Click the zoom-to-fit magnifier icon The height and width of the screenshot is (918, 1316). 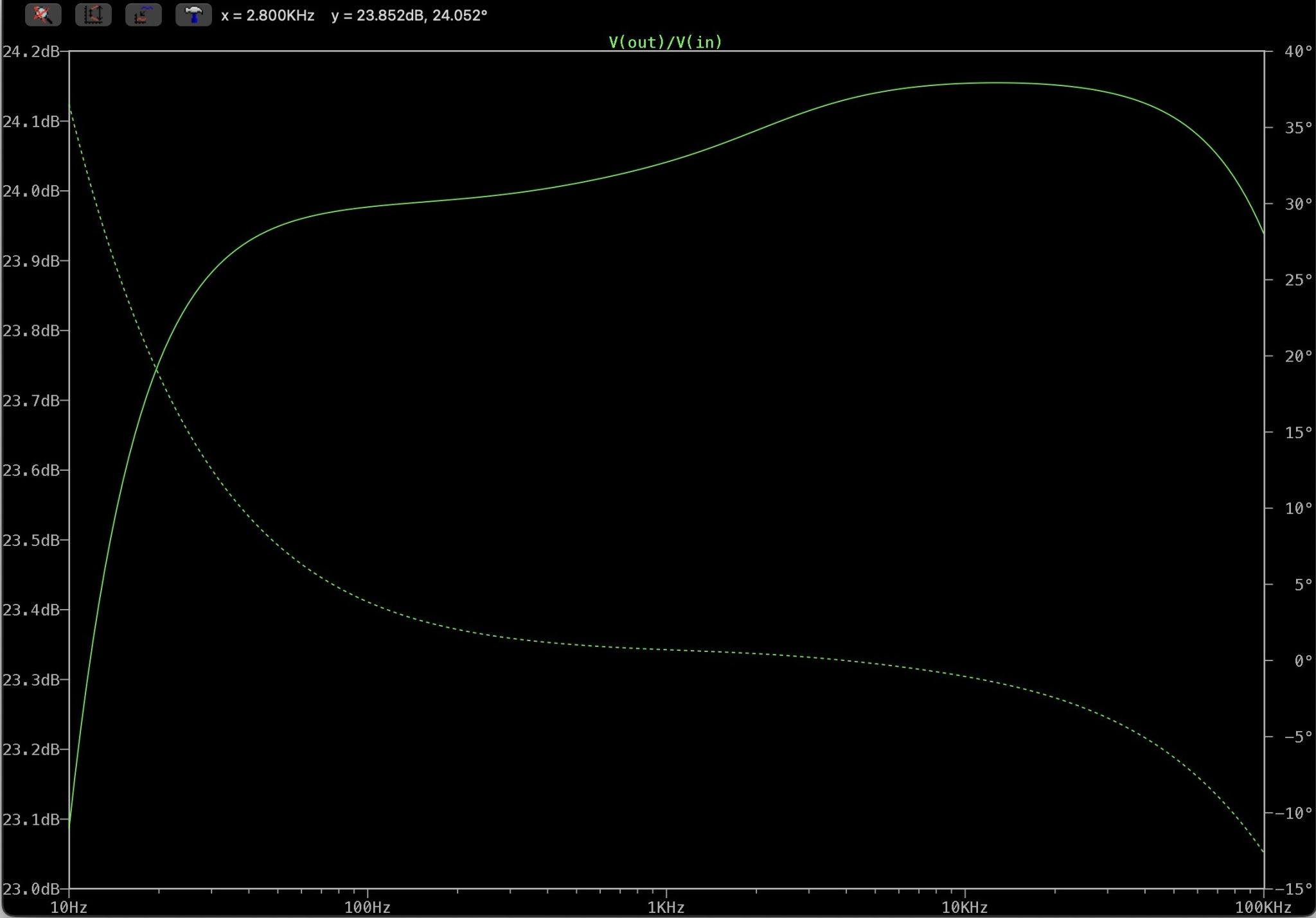point(43,15)
